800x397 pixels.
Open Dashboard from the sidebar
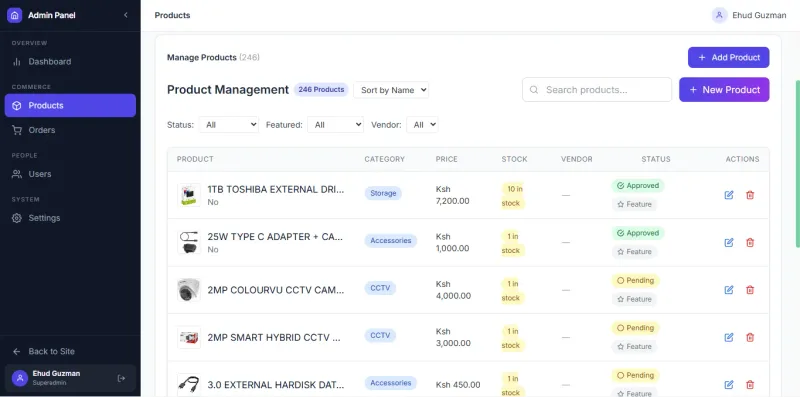tap(70, 62)
